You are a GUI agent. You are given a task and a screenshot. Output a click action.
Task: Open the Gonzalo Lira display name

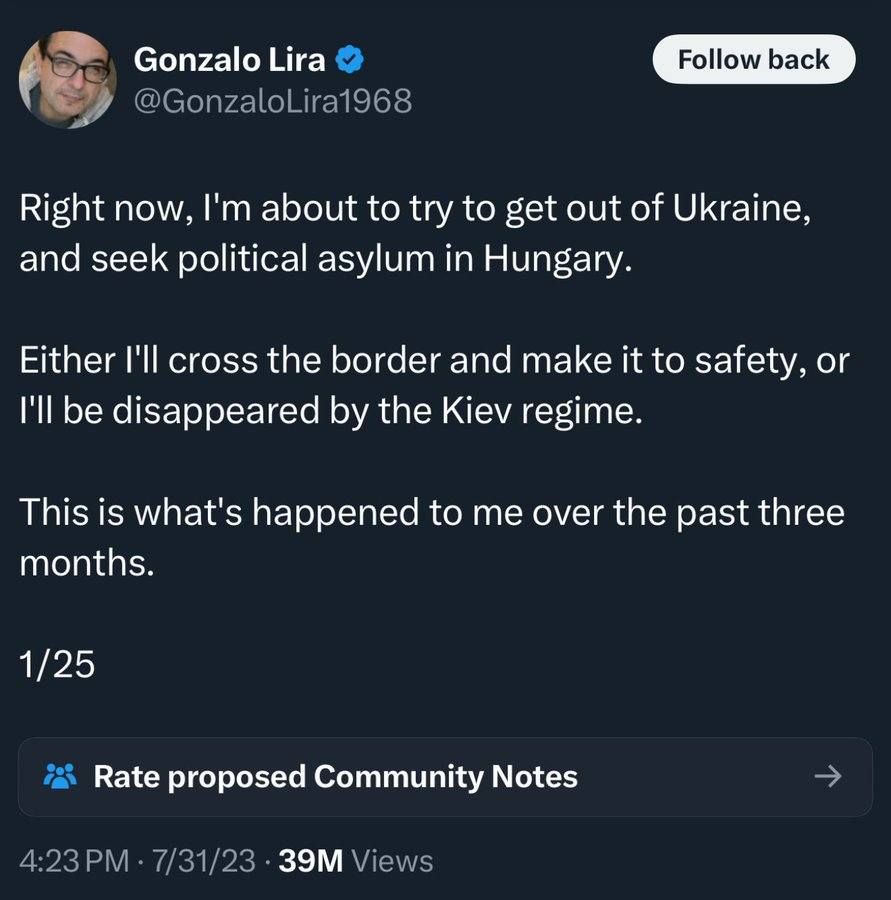(229, 60)
